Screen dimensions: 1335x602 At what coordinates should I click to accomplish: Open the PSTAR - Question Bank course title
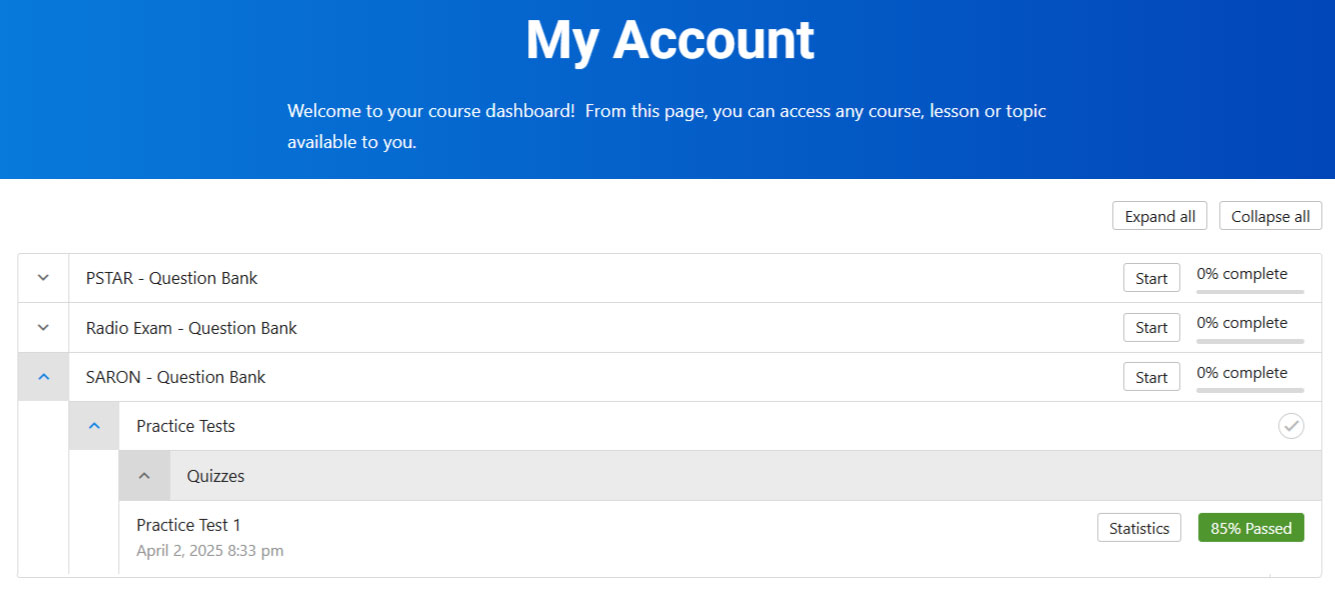[x=172, y=278]
